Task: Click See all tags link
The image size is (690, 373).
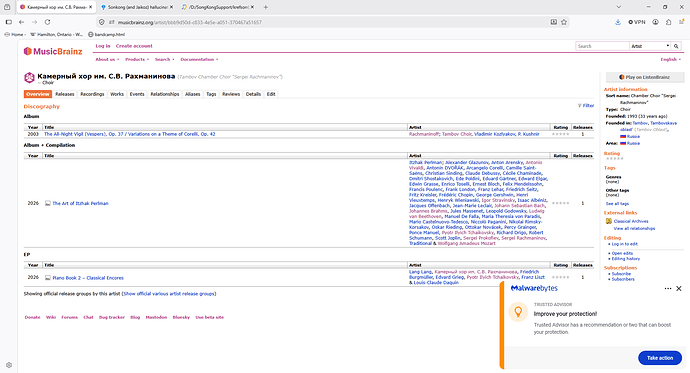Action: 617,204
